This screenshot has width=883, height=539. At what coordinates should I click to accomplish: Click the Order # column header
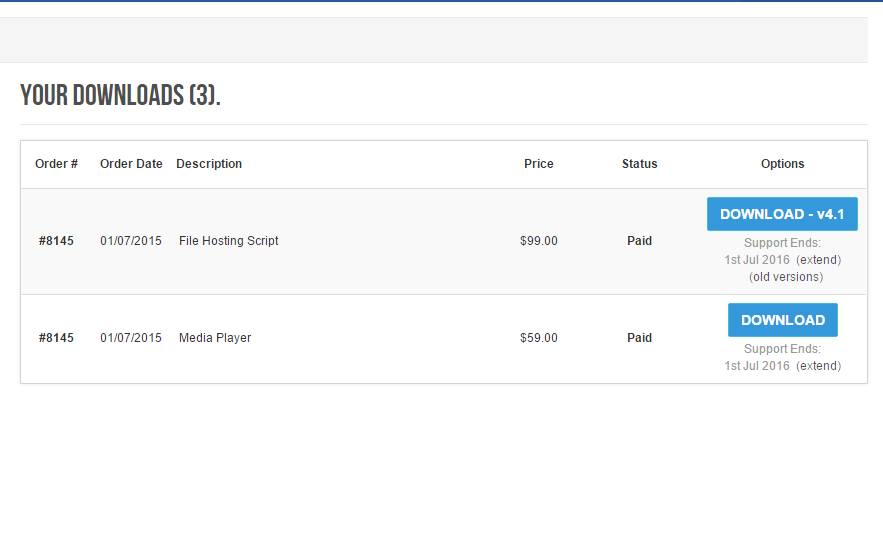[x=56, y=164]
